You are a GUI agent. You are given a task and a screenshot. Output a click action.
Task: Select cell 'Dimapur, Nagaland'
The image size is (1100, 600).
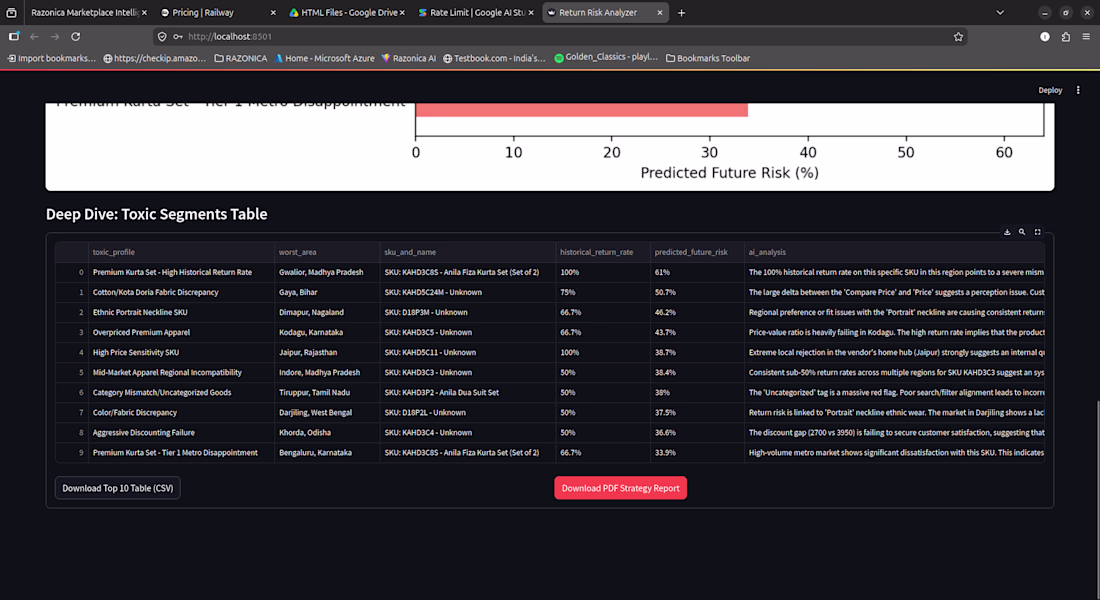point(327,312)
